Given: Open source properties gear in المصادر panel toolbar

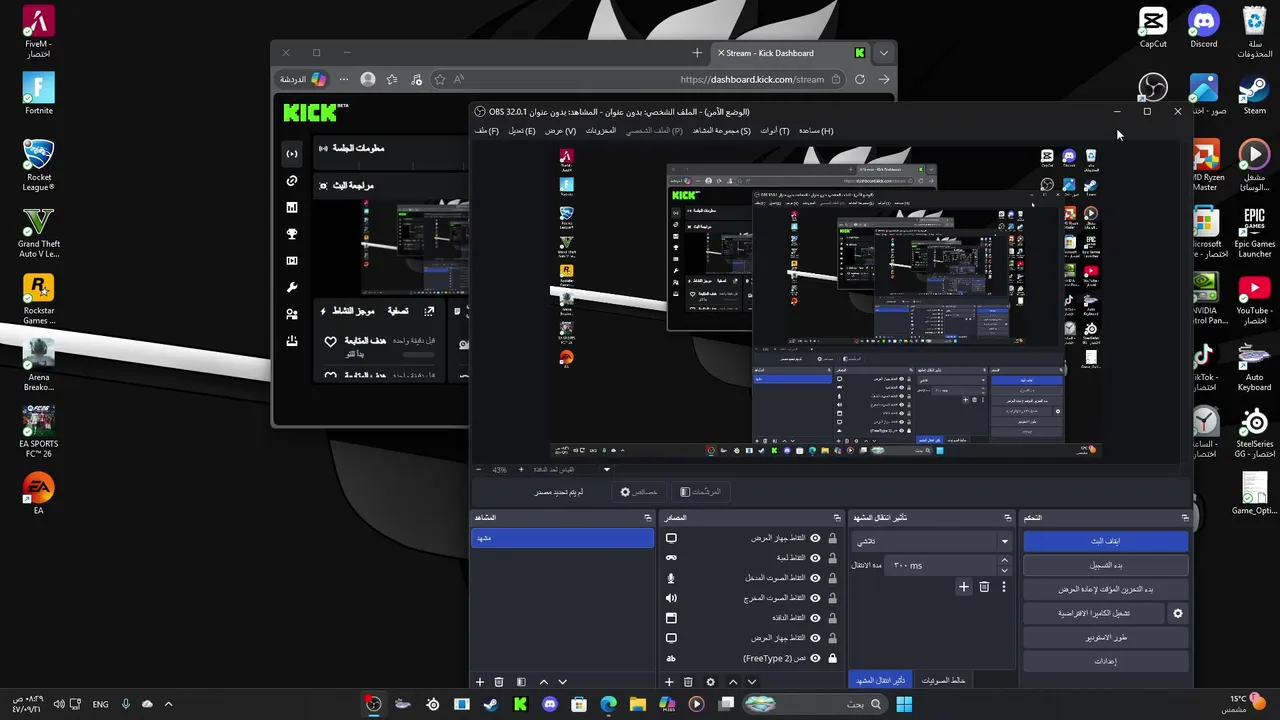Looking at the screenshot, I should (711, 682).
